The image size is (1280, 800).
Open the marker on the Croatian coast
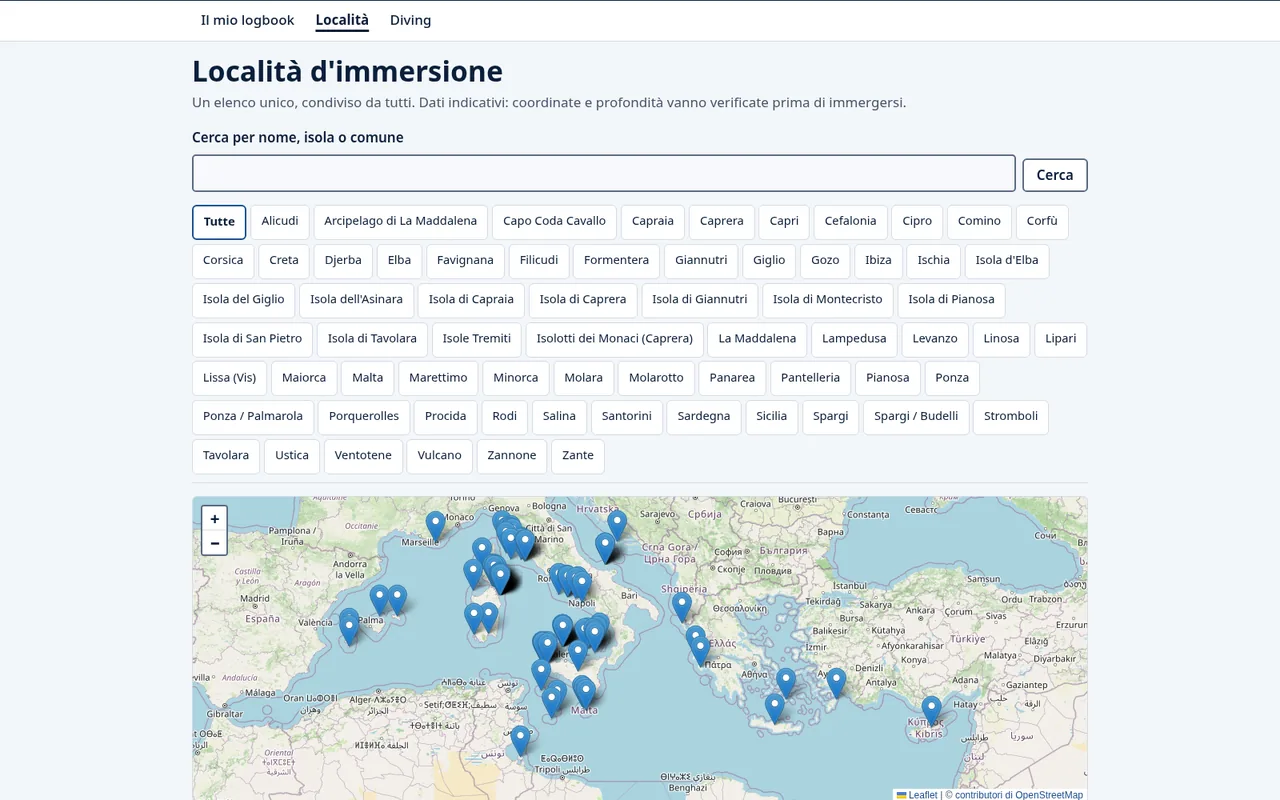pyautogui.click(x=617, y=525)
